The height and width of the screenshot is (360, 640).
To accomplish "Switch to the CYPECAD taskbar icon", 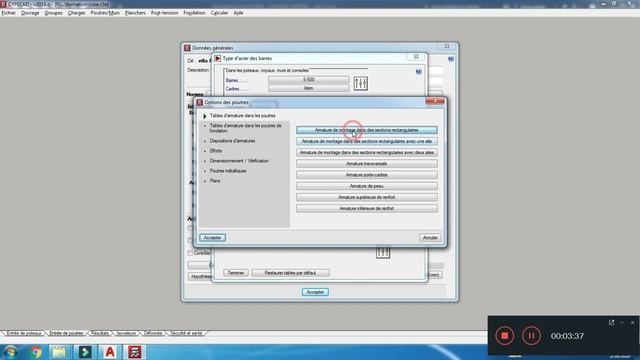I will click(x=135, y=352).
